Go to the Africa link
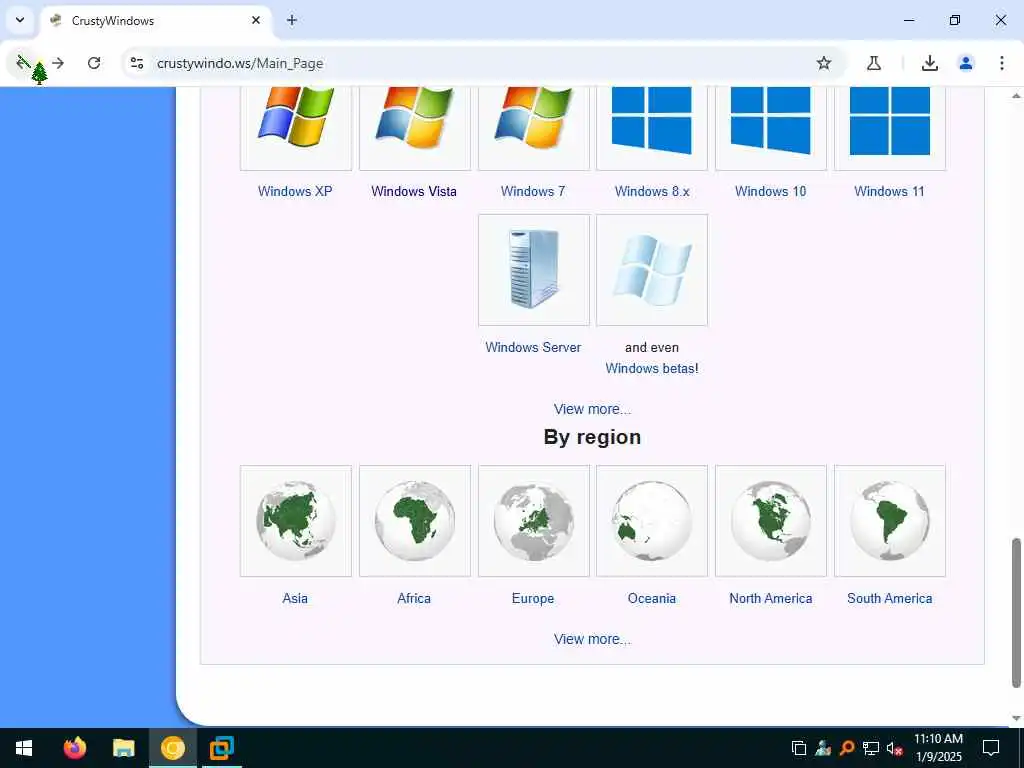The image size is (1024, 768). (x=414, y=598)
